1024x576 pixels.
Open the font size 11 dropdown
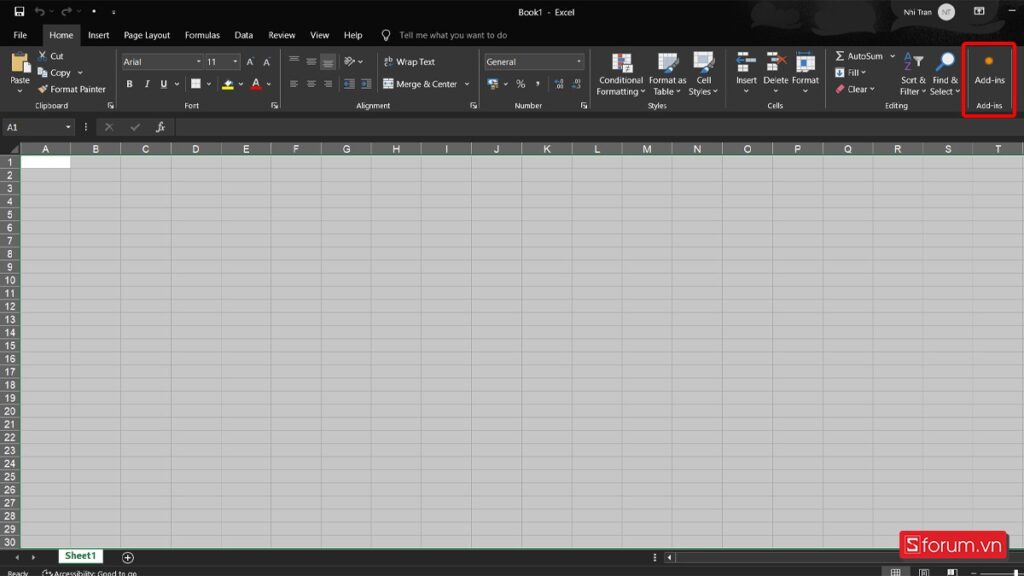(235, 61)
